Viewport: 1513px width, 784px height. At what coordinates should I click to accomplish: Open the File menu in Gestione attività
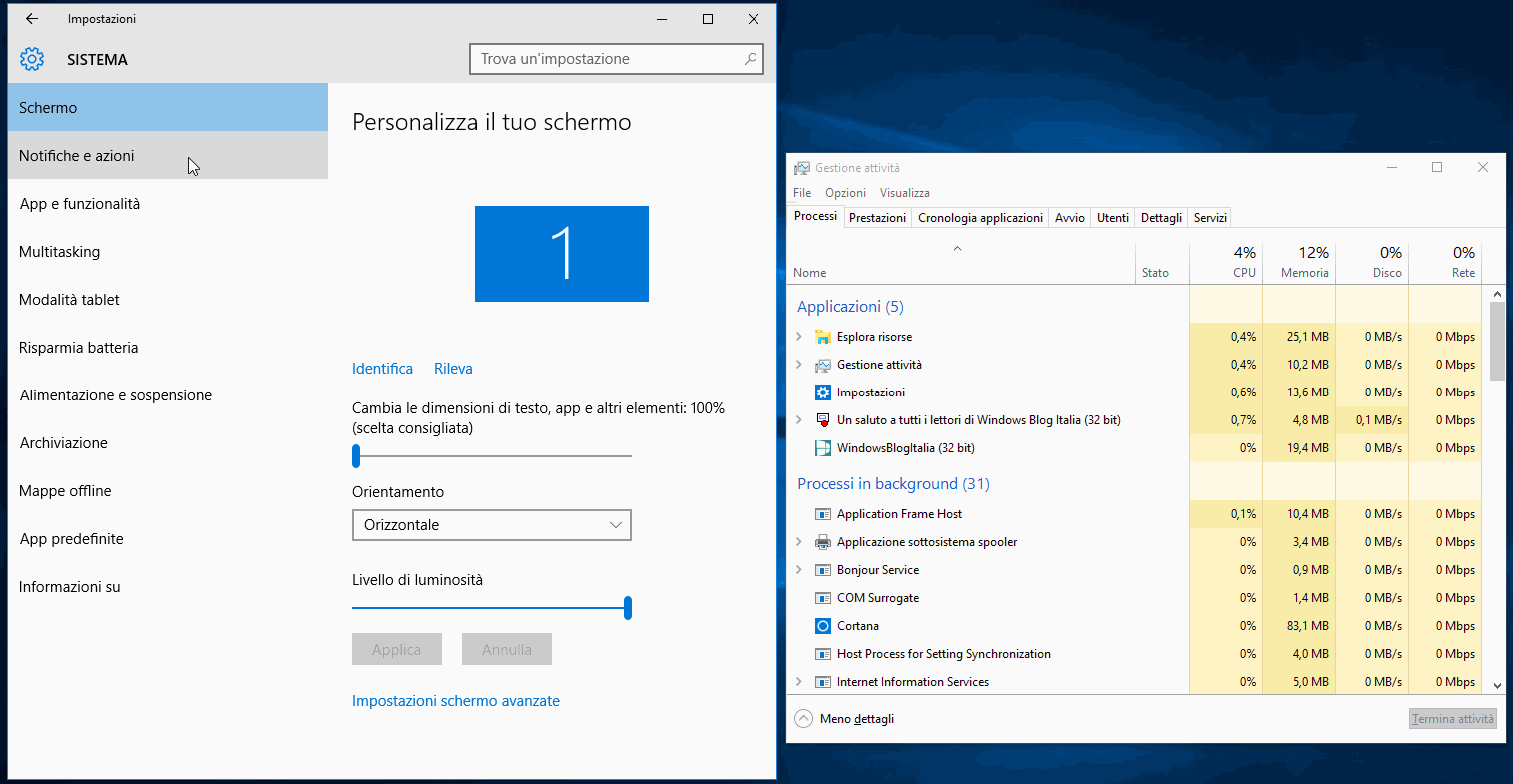(802, 193)
